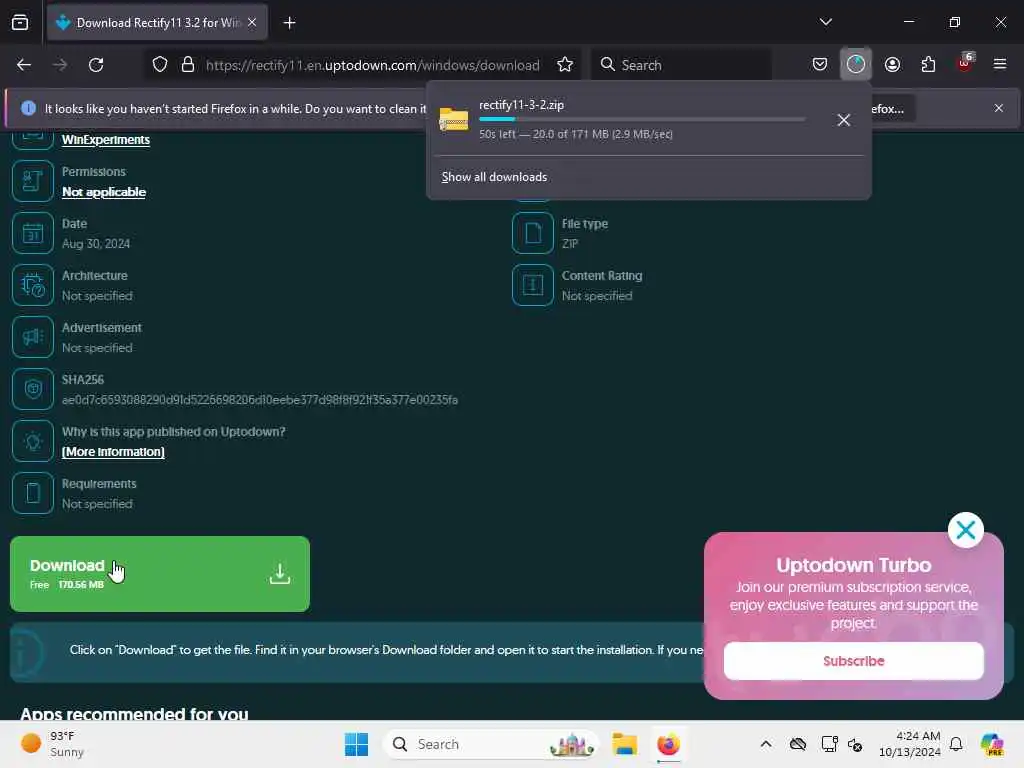Open the weather widget showing 93°F
This screenshot has height=768, width=1024.
(x=53, y=744)
